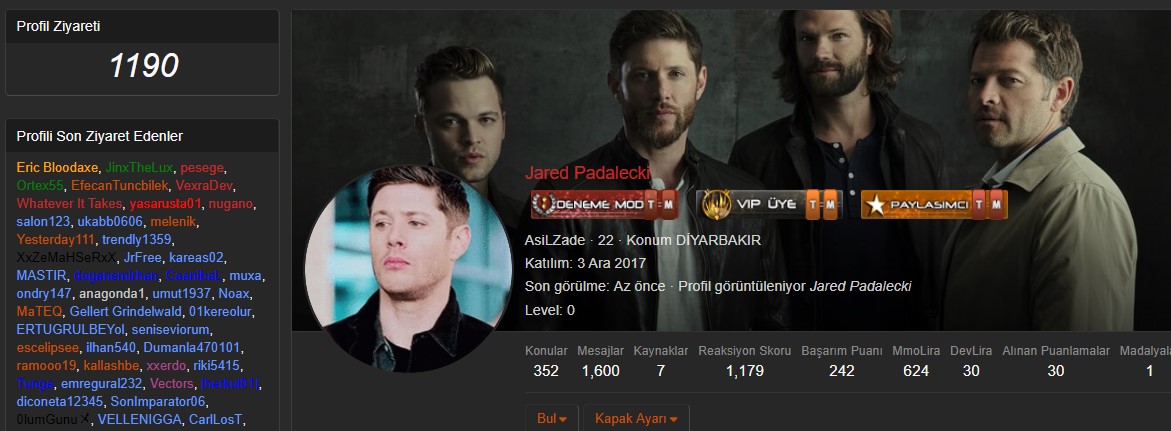
Task: Click the Paylaşımcı star badge
Action: click(x=934, y=205)
